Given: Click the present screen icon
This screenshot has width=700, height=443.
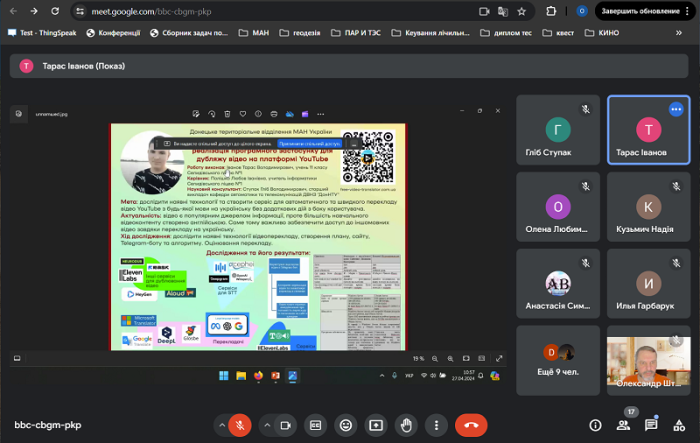Looking at the screenshot, I should 376,424.
